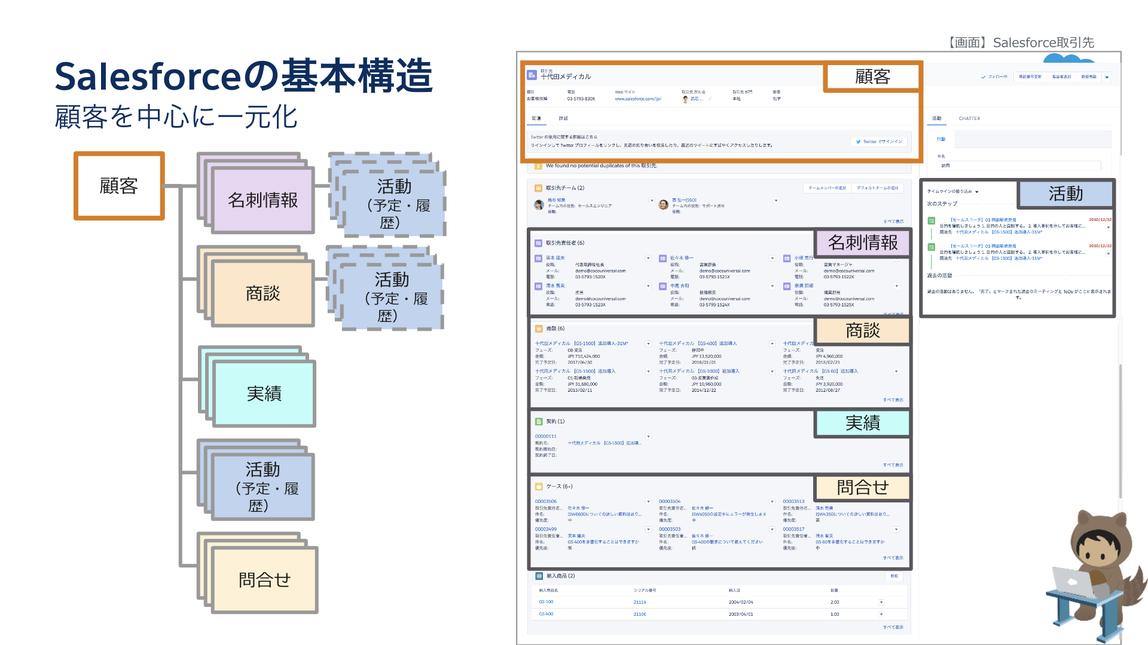Open the second team member's action dropdown
This screenshot has height=645, width=1148.
pos(776,201)
